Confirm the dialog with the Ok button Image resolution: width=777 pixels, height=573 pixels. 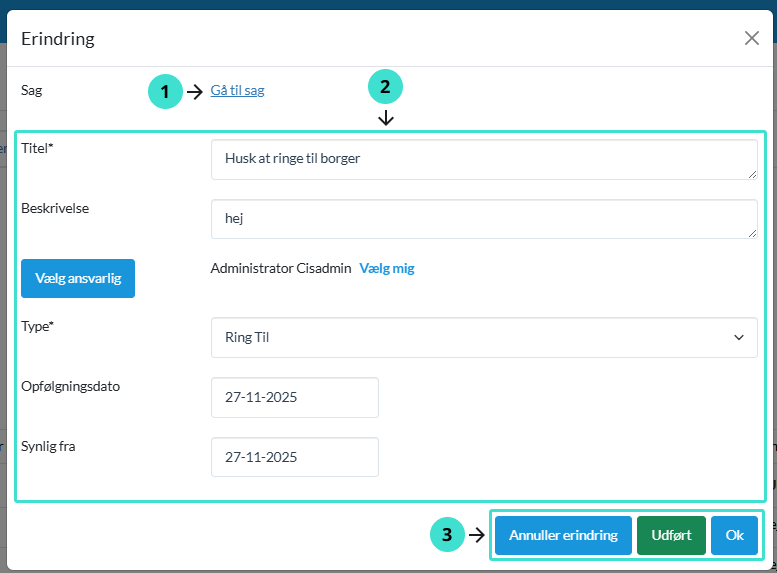click(734, 536)
